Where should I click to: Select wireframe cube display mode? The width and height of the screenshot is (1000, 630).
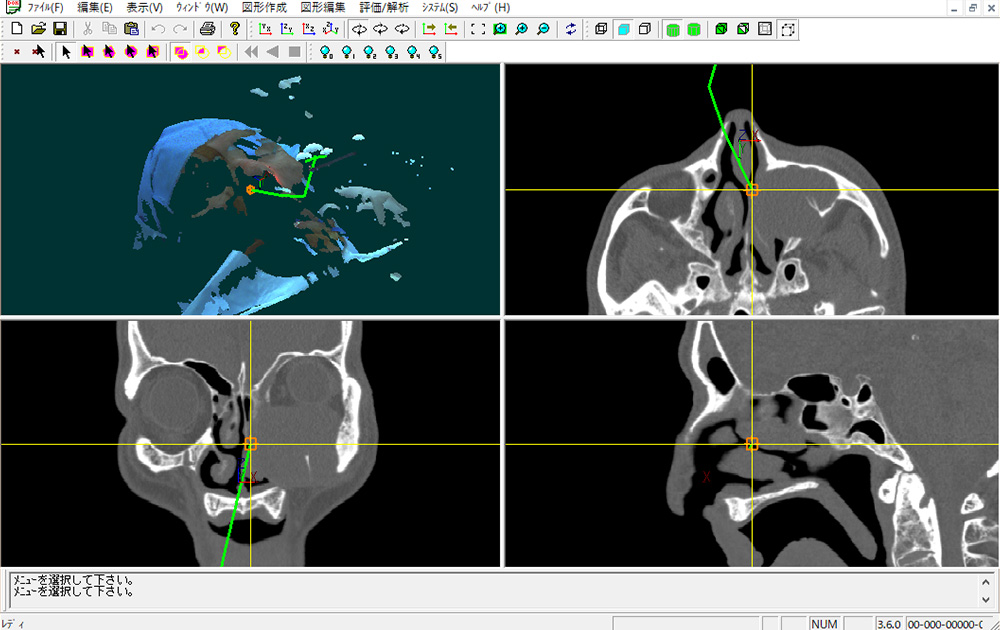(x=601, y=29)
